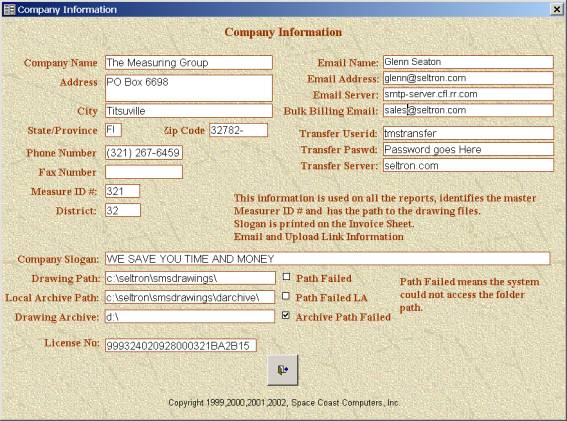567x421 pixels.
Task: Focus the Address text box
Action: point(189,88)
